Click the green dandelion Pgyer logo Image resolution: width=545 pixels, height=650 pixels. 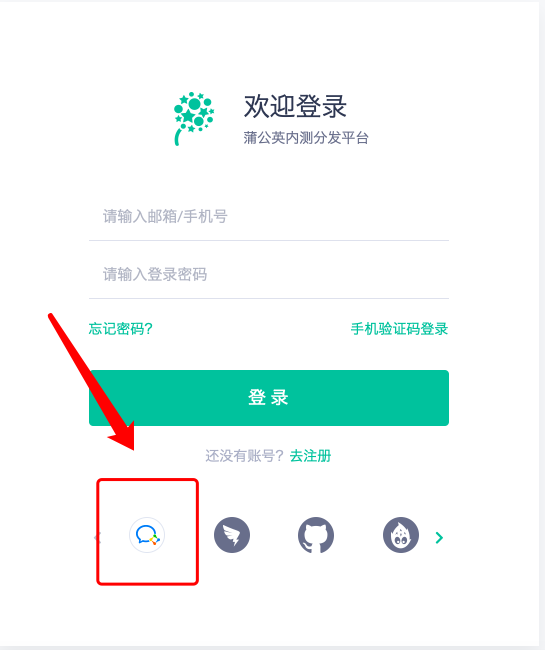(194, 119)
